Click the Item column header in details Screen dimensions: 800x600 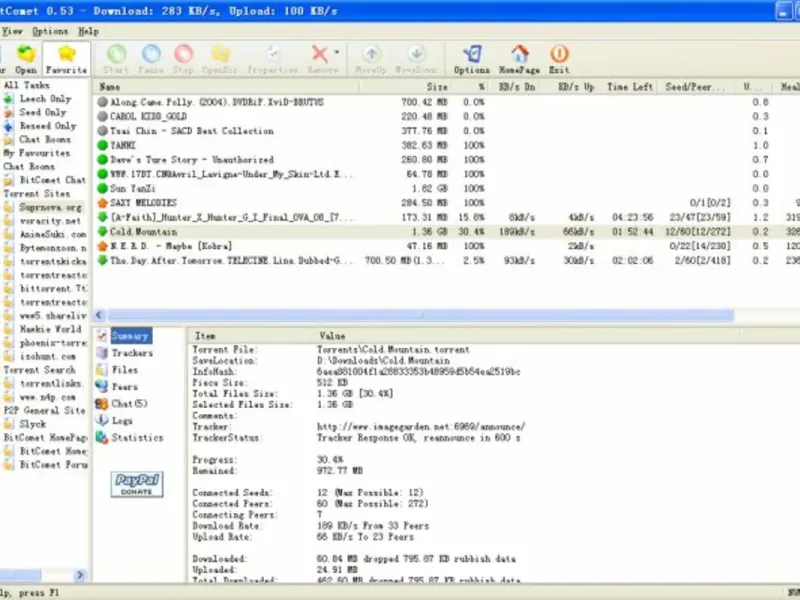[x=251, y=336]
